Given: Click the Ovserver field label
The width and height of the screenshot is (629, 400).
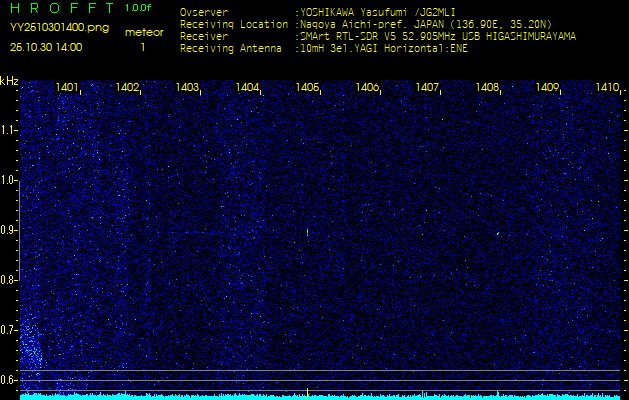Looking at the screenshot, I should tap(204, 12).
